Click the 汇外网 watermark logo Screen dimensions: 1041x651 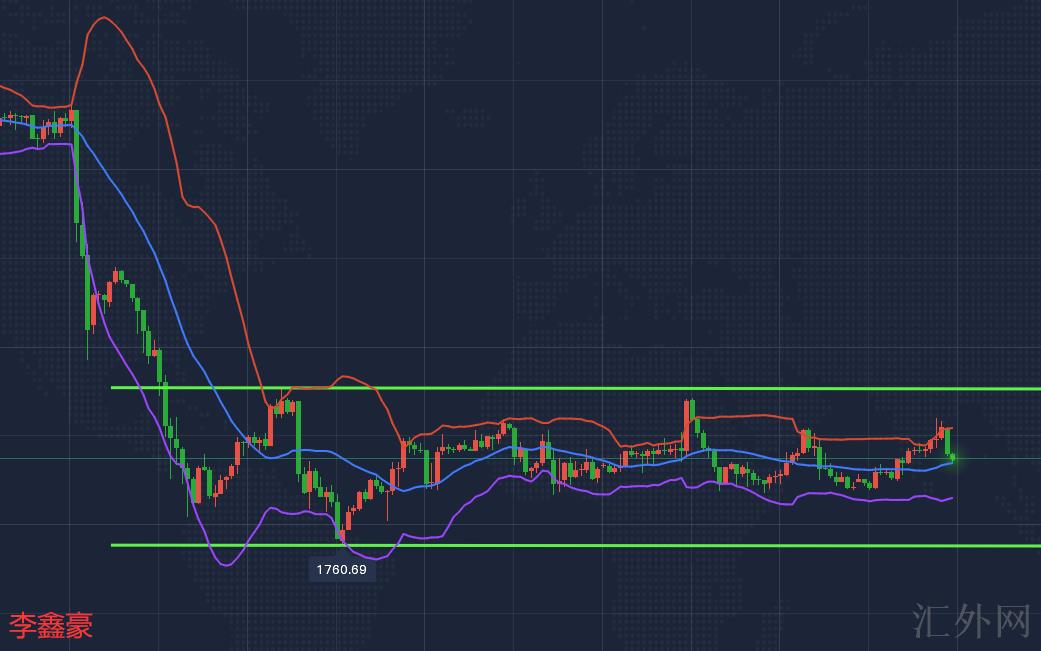click(972, 621)
